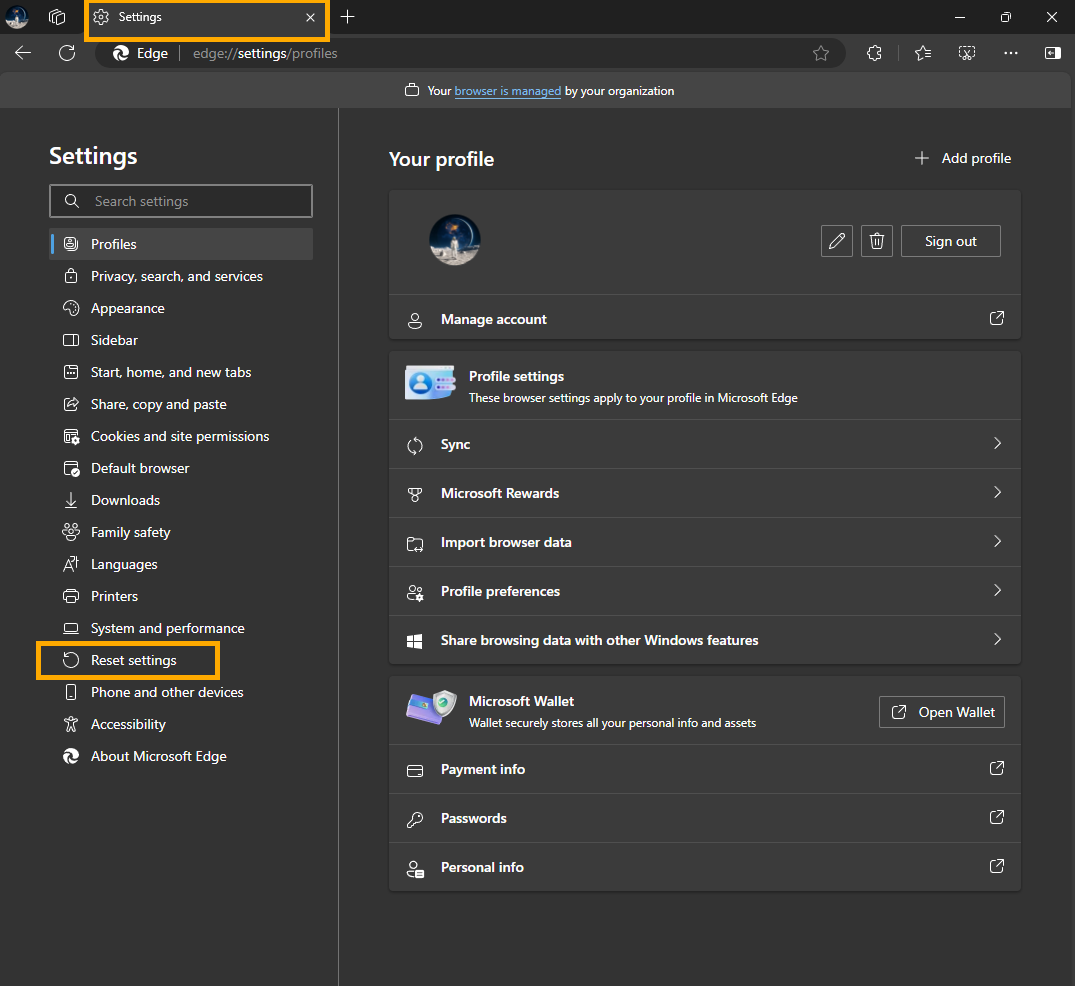Image resolution: width=1075 pixels, height=986 pixels.
Task: Open Start, home, and new tabs
Action: 182,372
